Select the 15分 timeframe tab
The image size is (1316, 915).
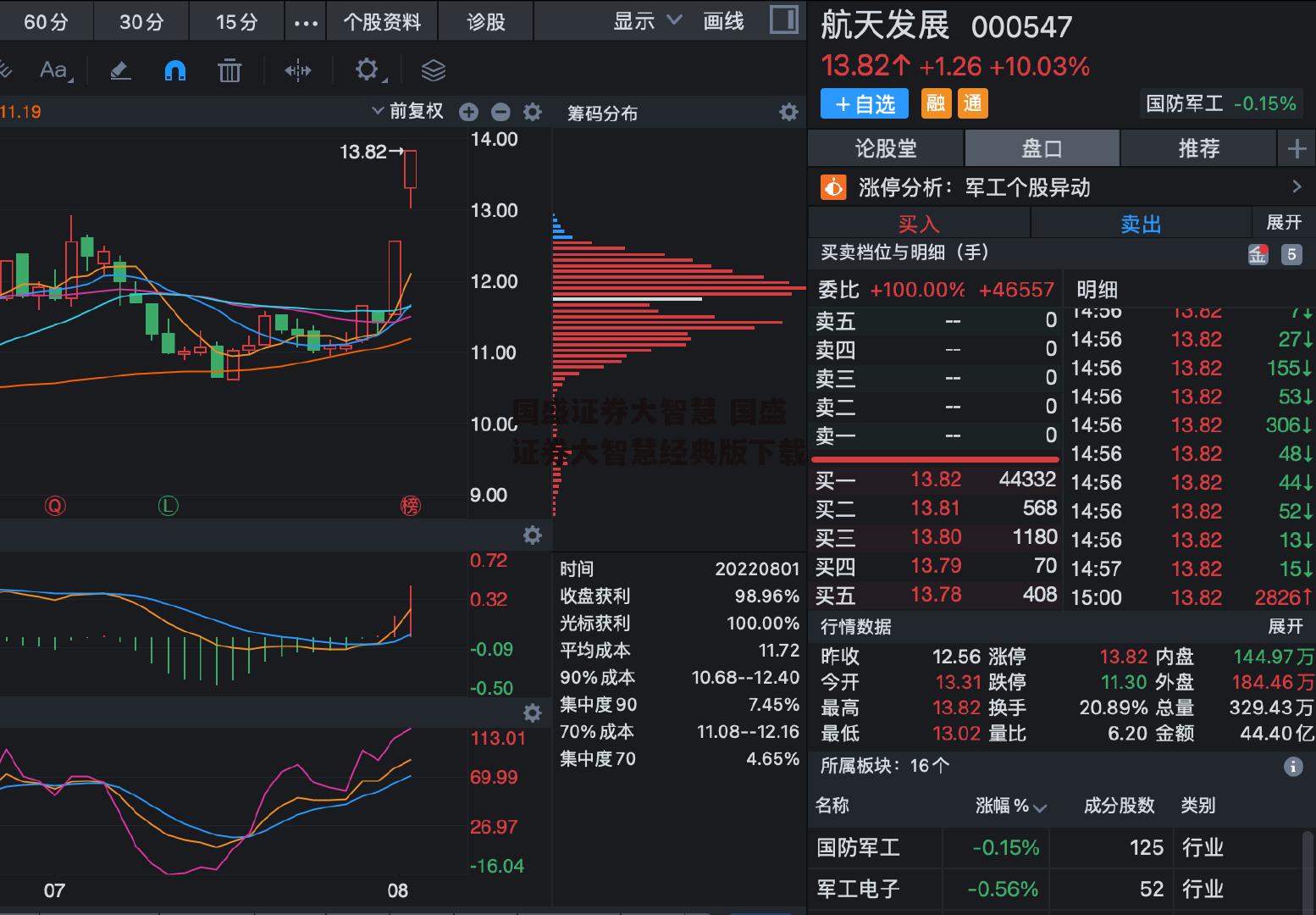[x=236, y=22]
